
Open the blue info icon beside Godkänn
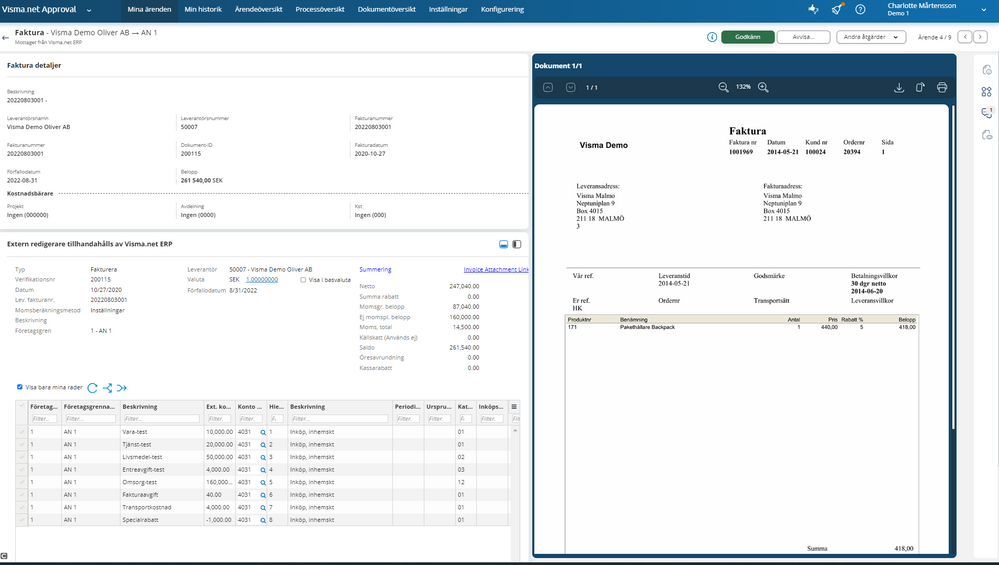712,37
